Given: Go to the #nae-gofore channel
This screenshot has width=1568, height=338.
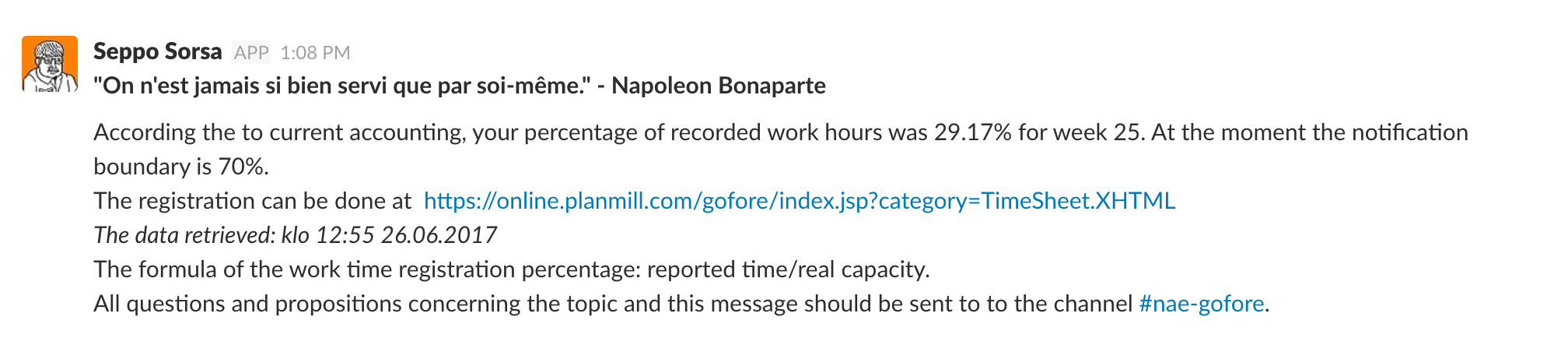Looking at the screenshot, I should [x=1201, y=304].
